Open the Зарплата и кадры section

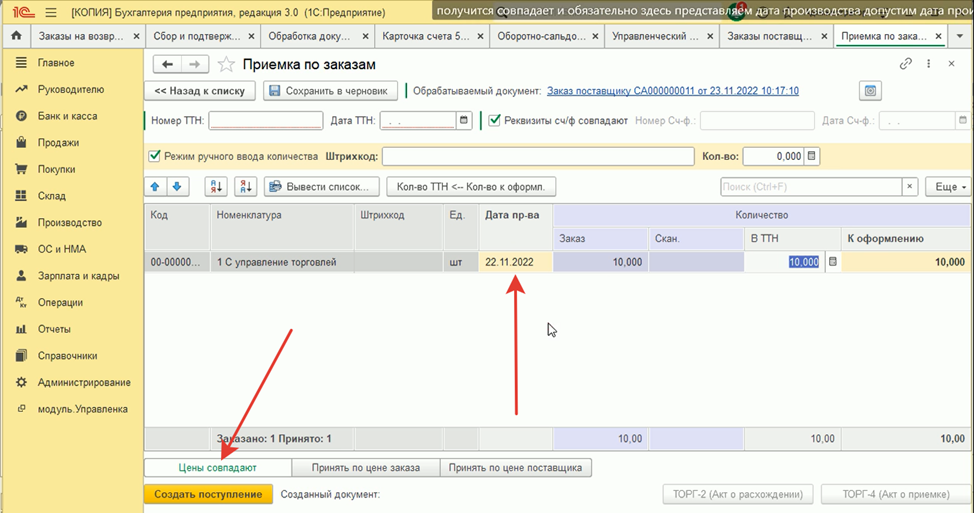(78, 276)
